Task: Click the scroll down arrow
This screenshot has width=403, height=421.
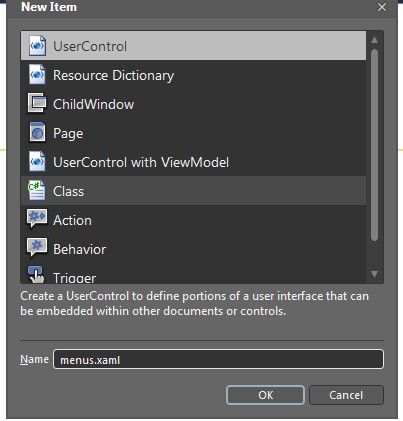Action: tap(375, 274)
